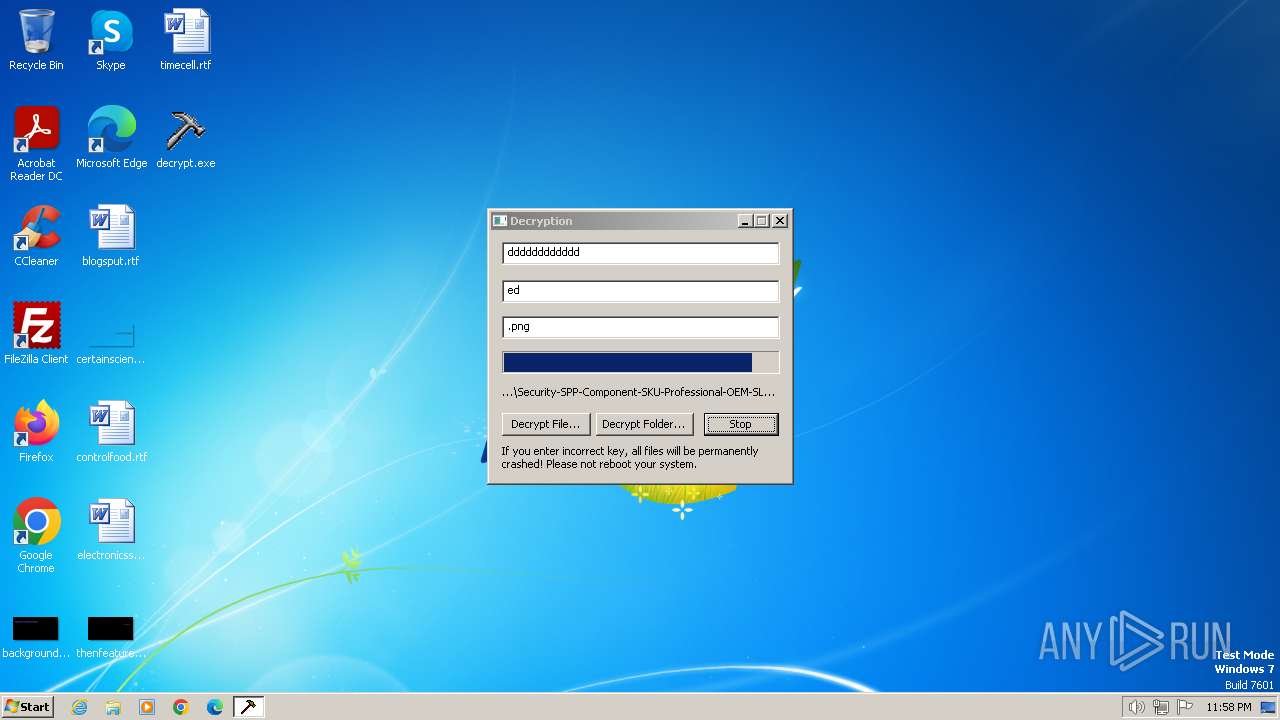Open the Action Center flag icon

click(x=1185, y=707)
